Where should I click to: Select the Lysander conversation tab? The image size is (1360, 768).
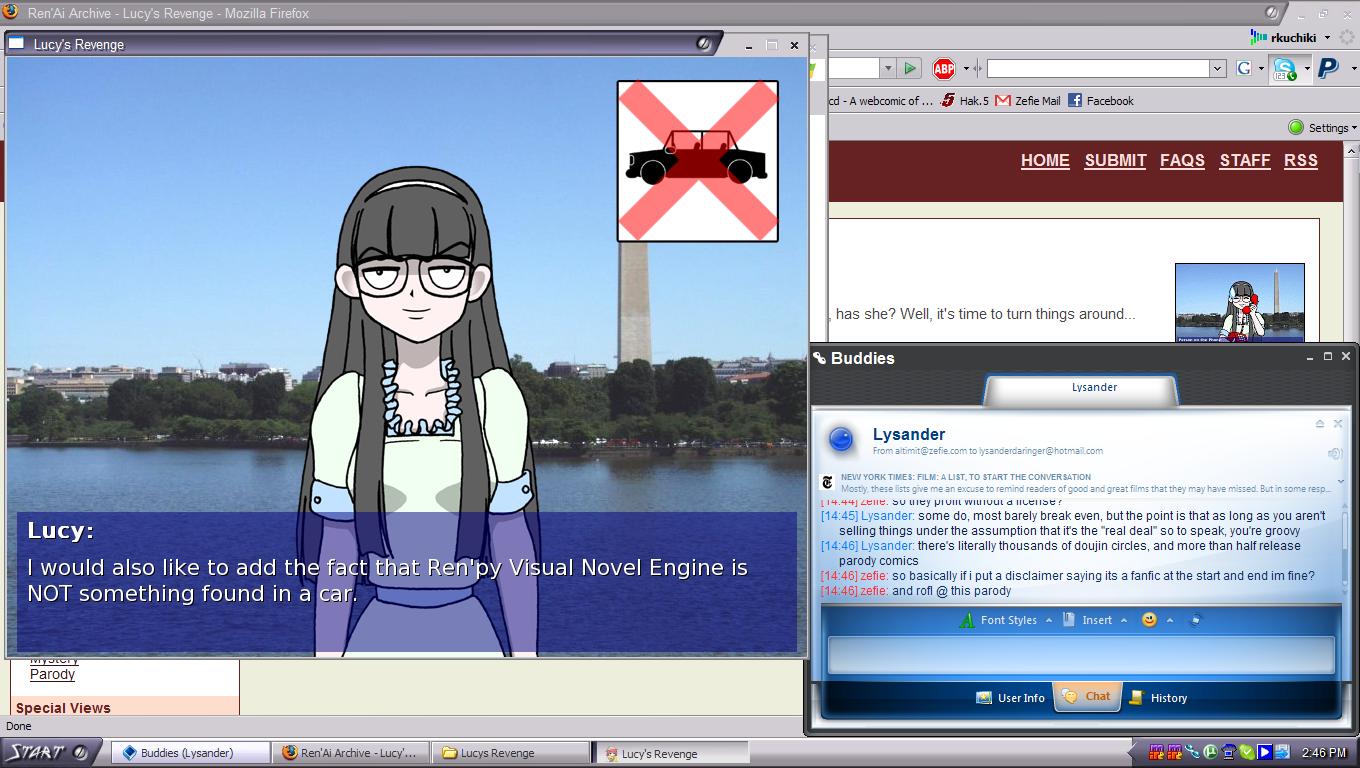[1094, 388]
